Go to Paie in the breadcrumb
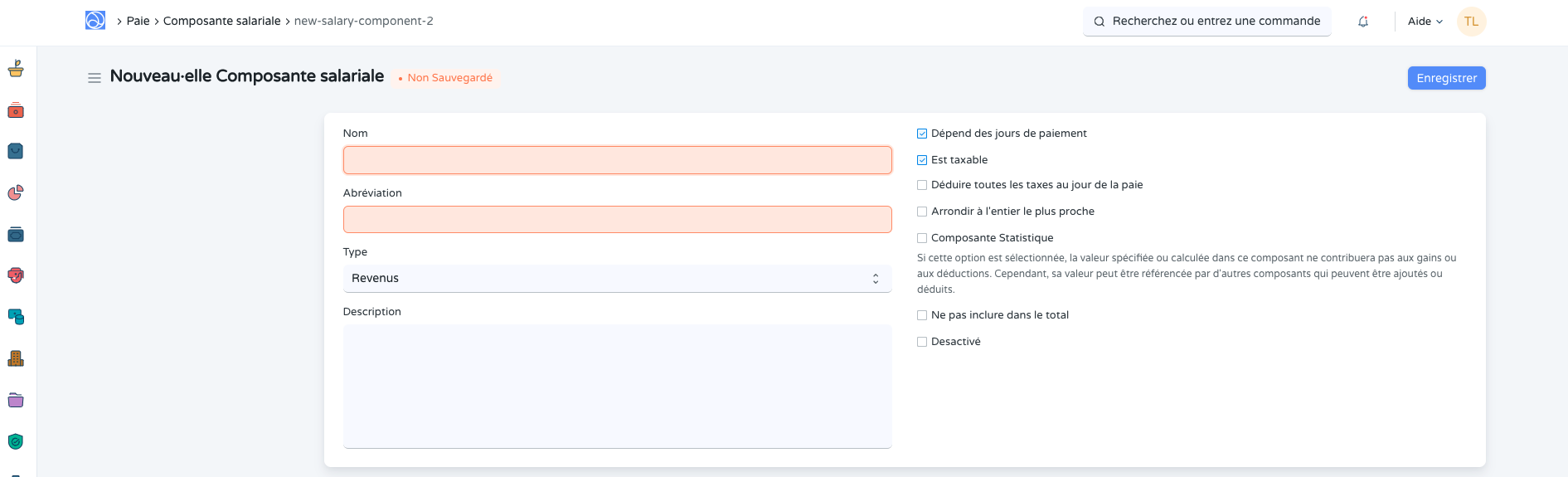This screenshot has height=477, width=1568. pyautogui.click(x=138, y=22)
